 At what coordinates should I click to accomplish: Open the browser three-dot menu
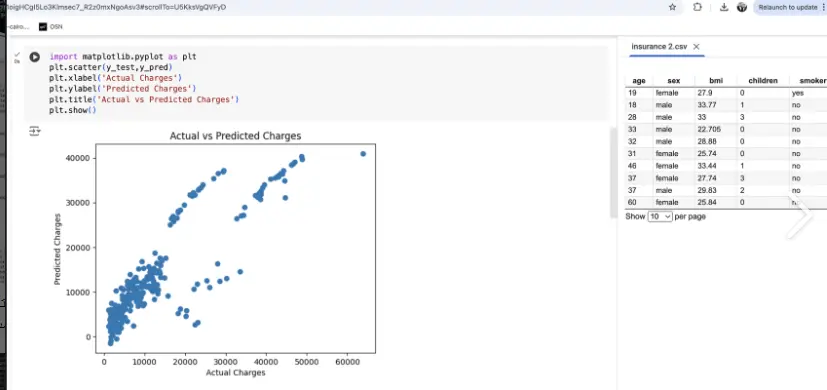point(823,7)
